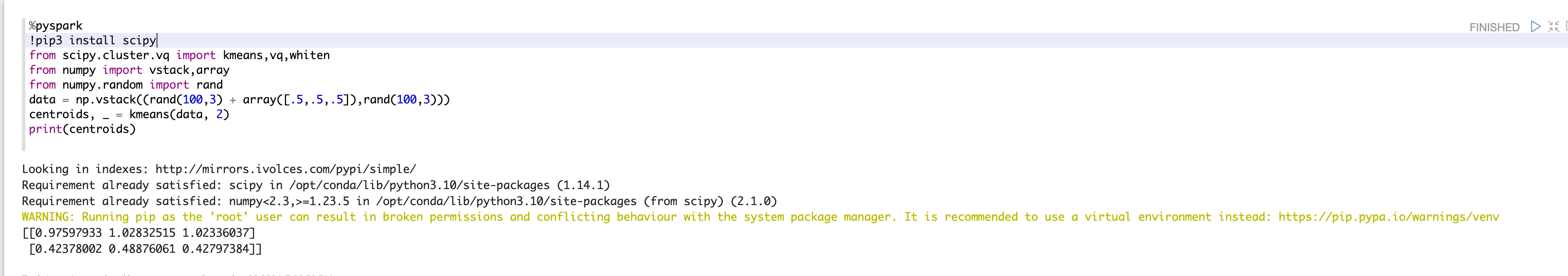This screenshot has height=276, width=1568.
Task: Select the scipy.cluster.vq import line
Action: [x=179, y=55]
